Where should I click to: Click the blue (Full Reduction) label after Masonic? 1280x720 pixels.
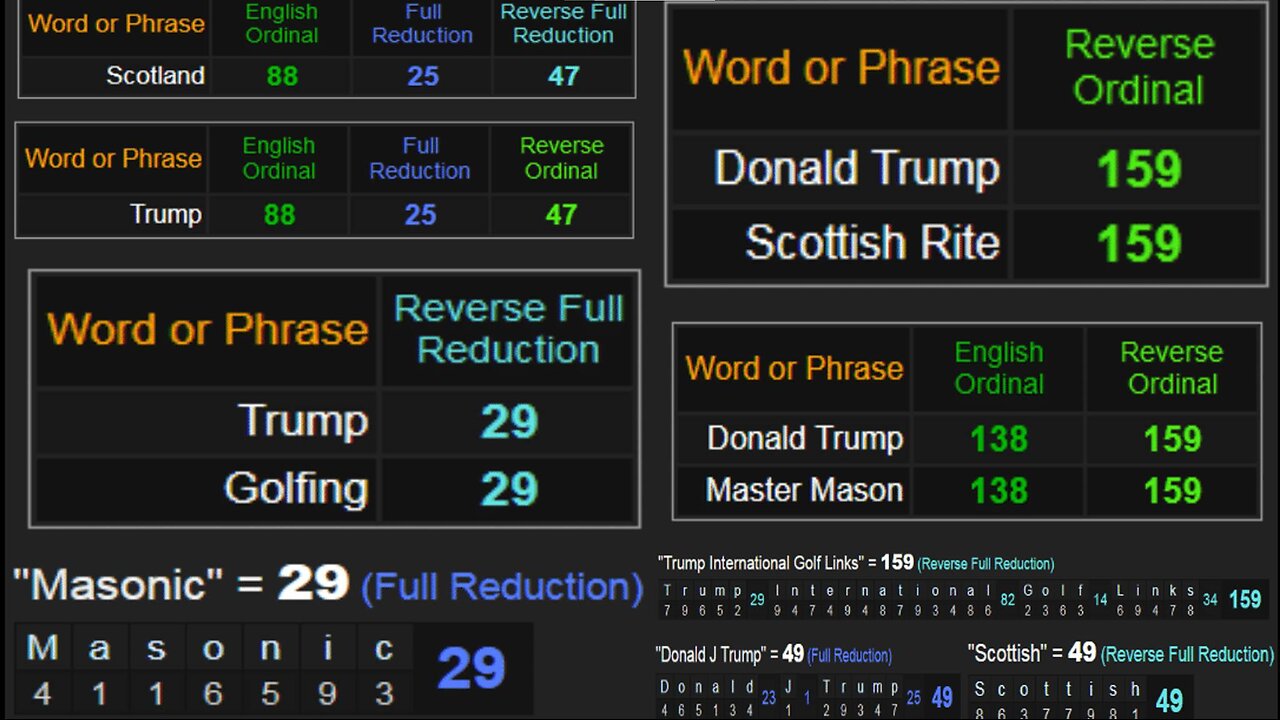click(502, 587)
